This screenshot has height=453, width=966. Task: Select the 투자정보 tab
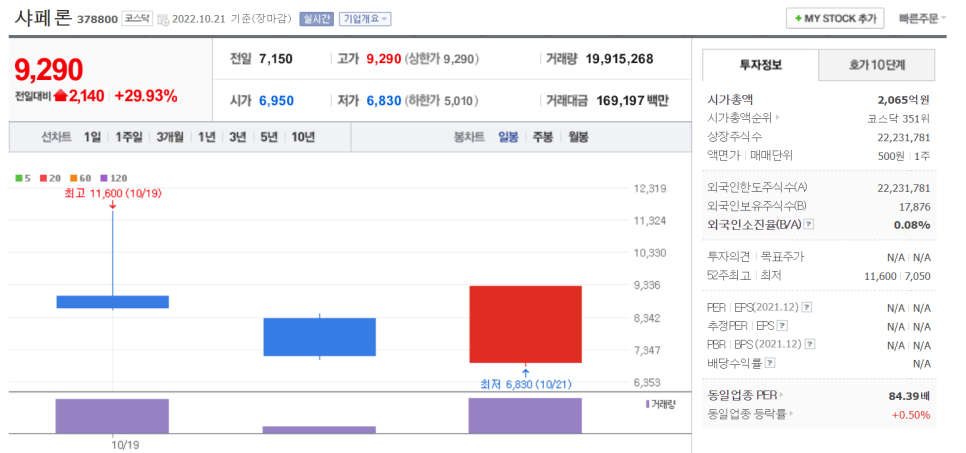(x=760, y=65)
